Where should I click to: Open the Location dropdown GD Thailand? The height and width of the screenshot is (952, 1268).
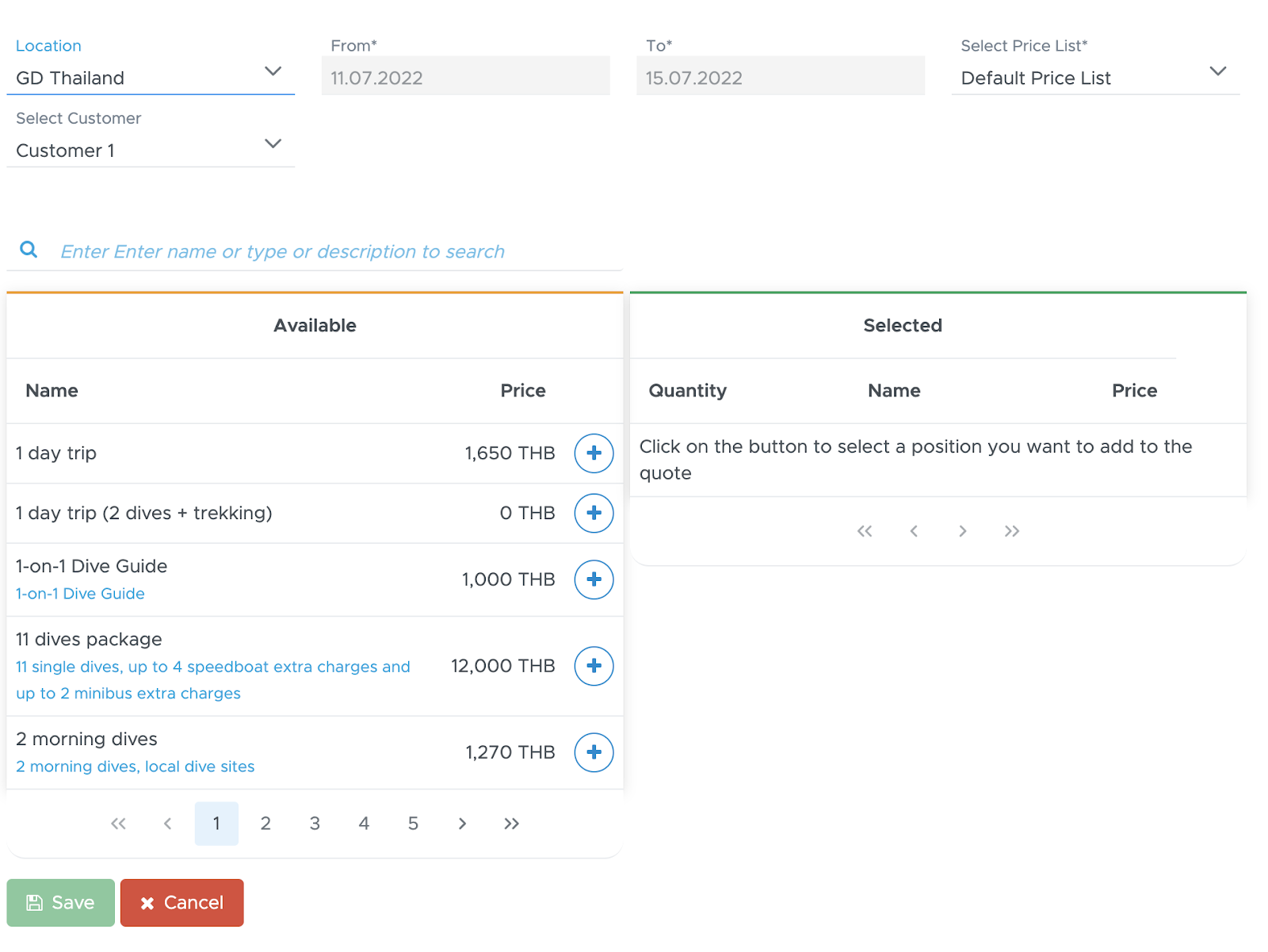[151, 78]
